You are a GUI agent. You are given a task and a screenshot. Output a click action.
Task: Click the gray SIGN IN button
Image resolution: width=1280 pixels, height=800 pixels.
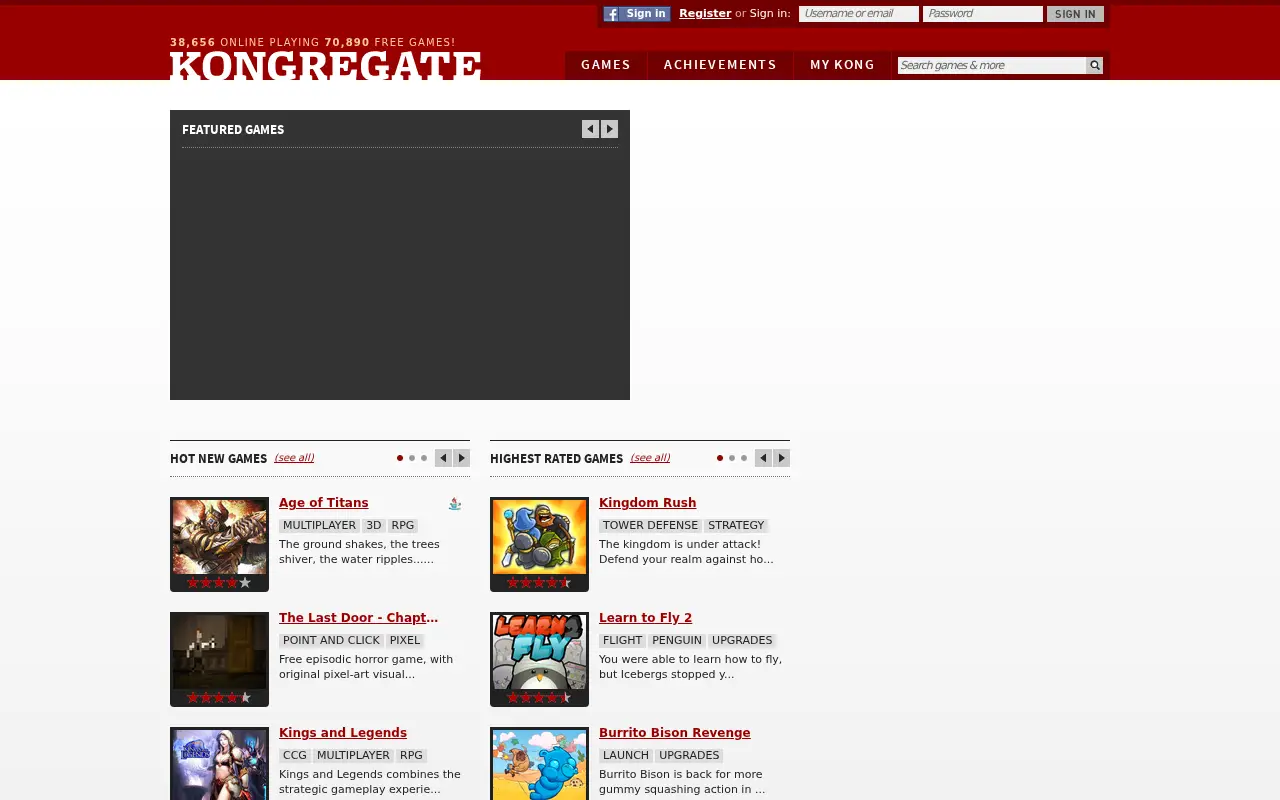point(1075,14)
